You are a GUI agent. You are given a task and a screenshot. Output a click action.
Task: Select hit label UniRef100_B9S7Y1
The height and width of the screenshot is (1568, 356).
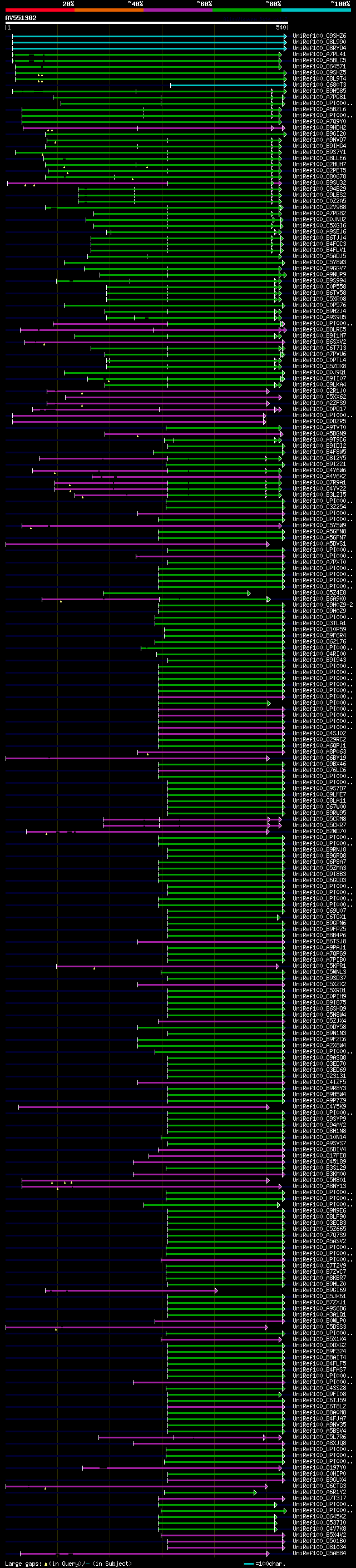(319, 152)
